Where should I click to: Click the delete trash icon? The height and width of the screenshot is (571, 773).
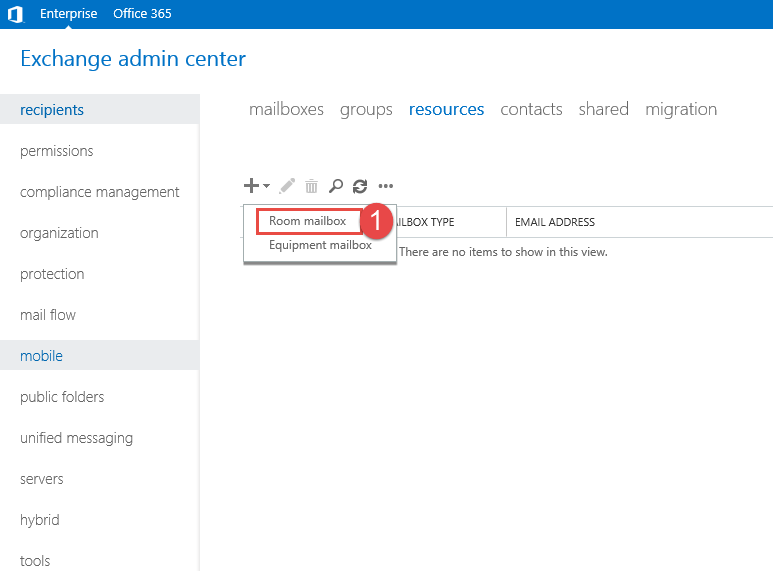click(x=311, y=186)
